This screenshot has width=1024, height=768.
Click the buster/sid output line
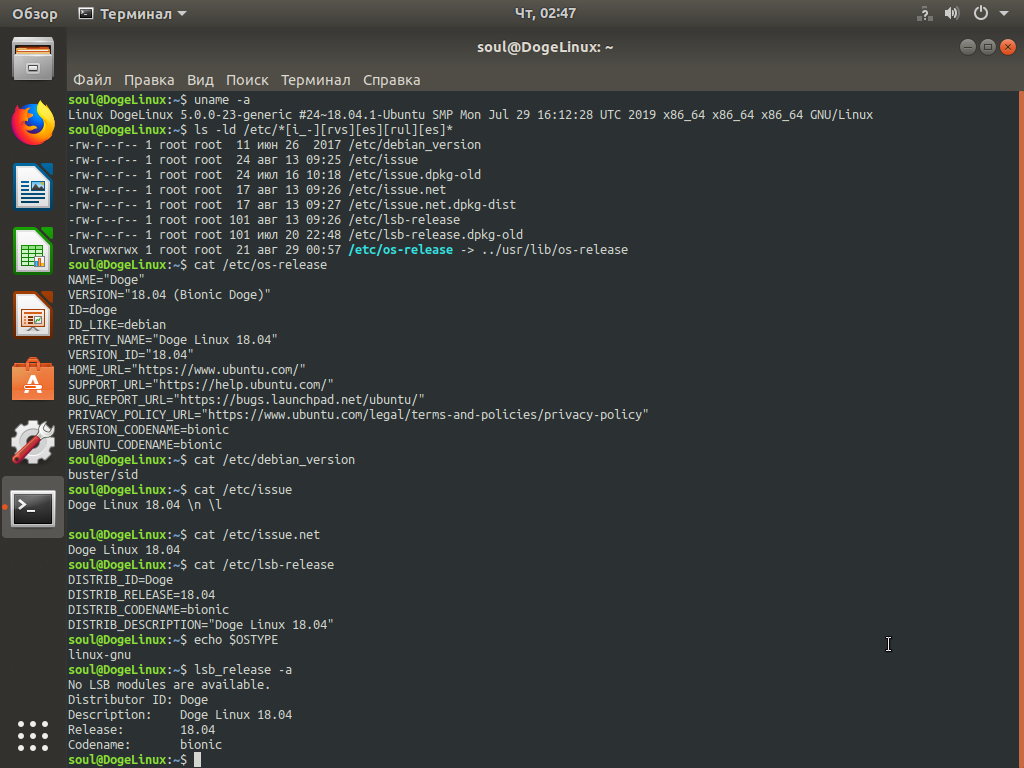click(103, 475)
